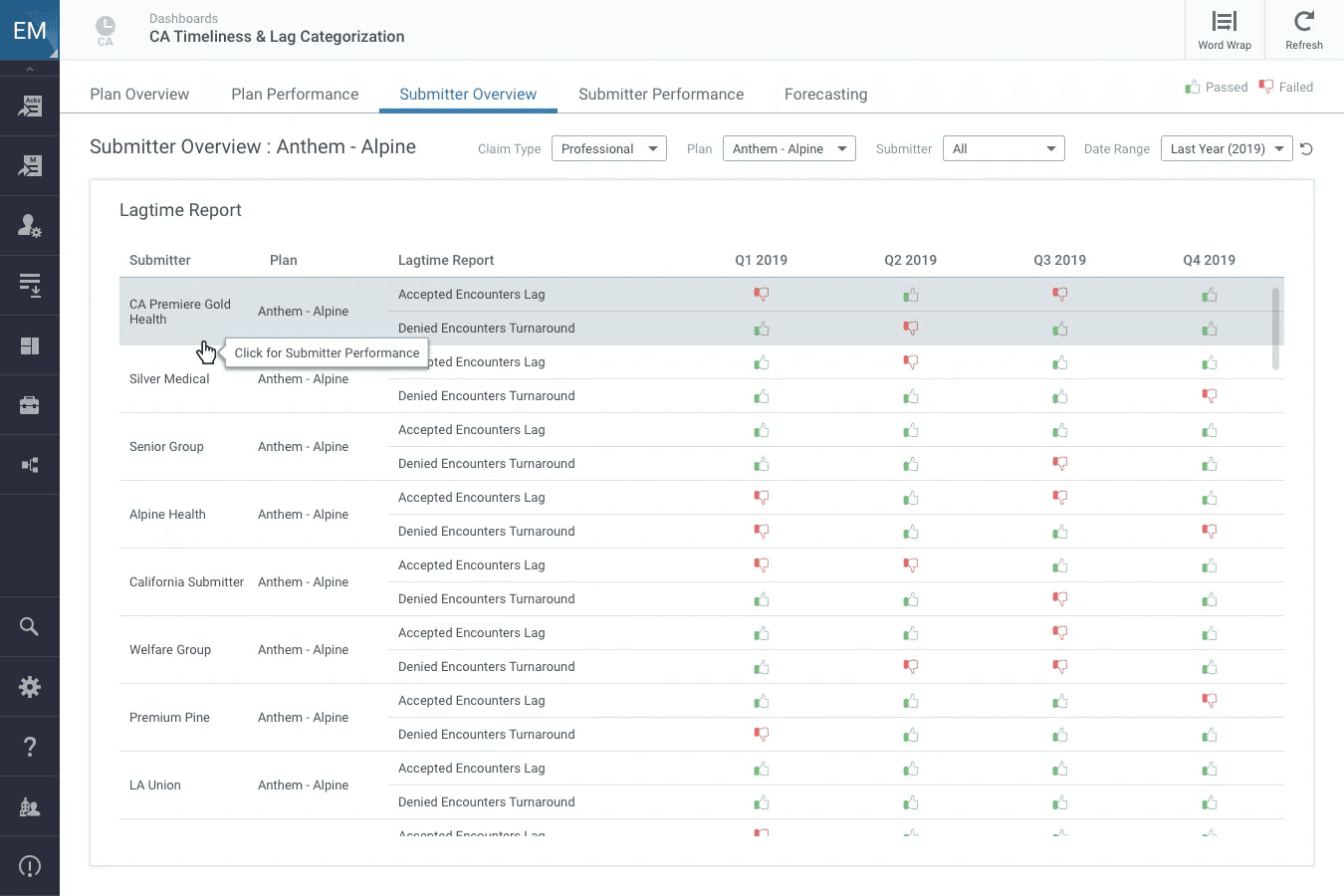Image resolution: width=1344 pixels, height=896 pixels.
Task: Expand the Plan dropdown showing Anthem - Alpine
Action: pyautogui.click(x=788, y=149)
